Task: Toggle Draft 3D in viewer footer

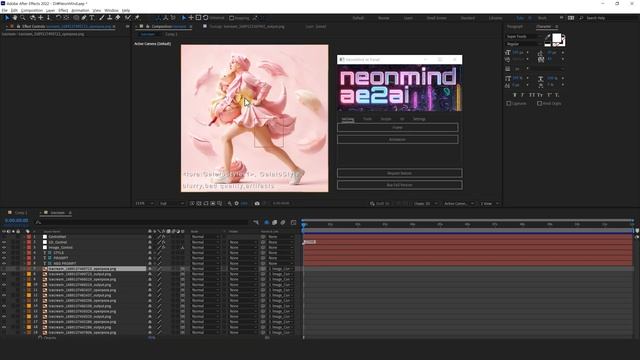Action: point(380,203)
